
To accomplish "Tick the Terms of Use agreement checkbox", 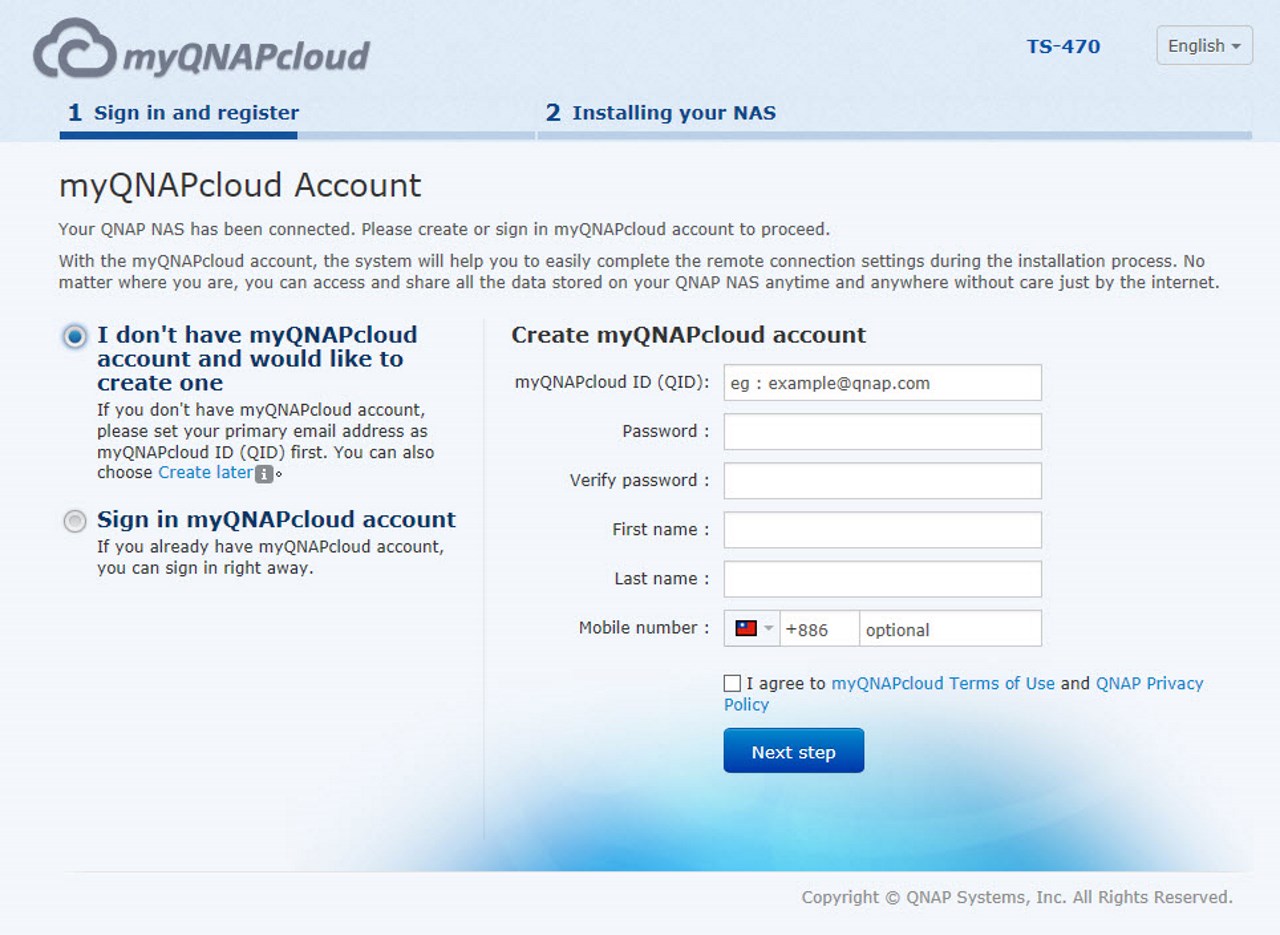I will tap(732, 683).
